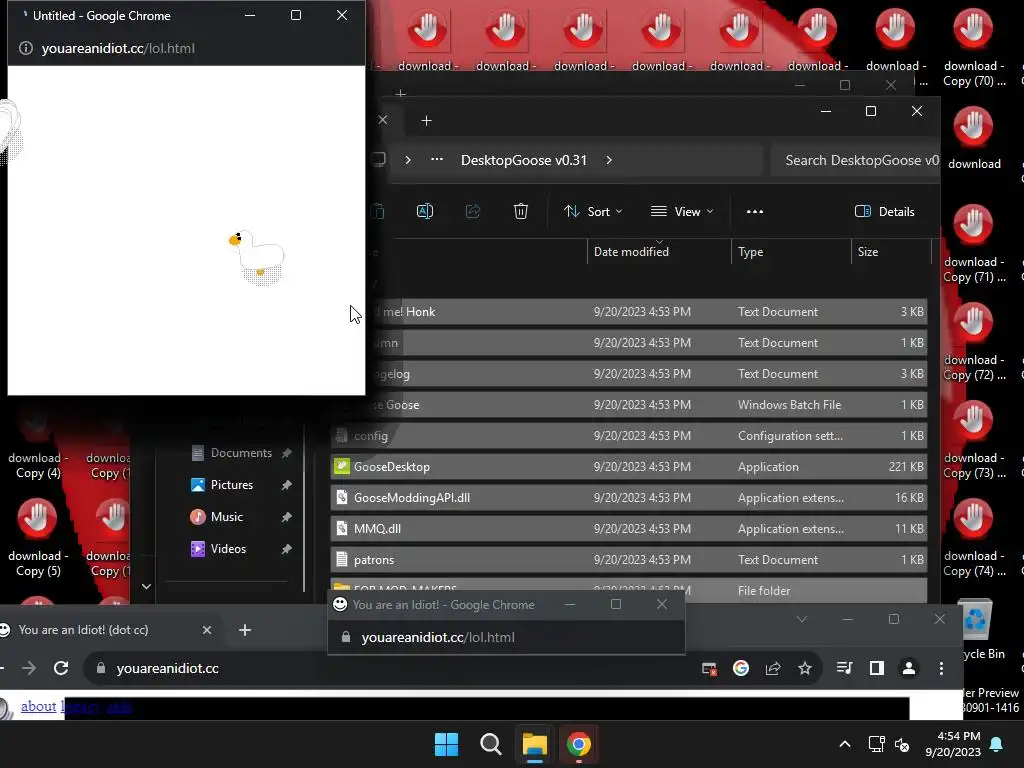Open Windows Search from the taskbar
1024x768 pixels.
point(490,744)
